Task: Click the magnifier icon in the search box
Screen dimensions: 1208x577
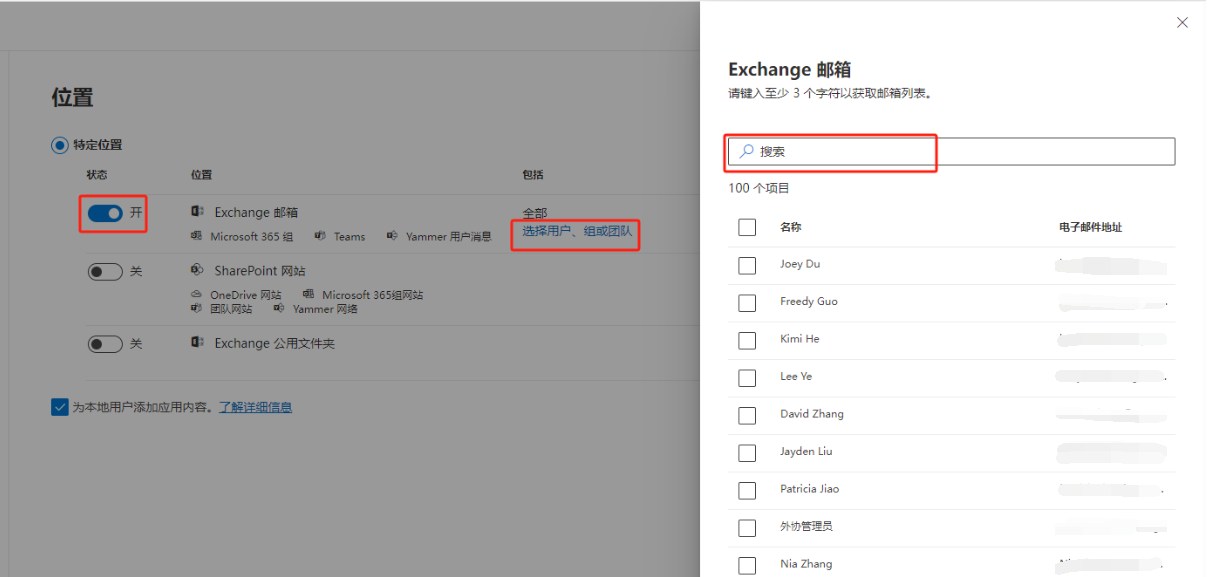Action: click(746, 151)
